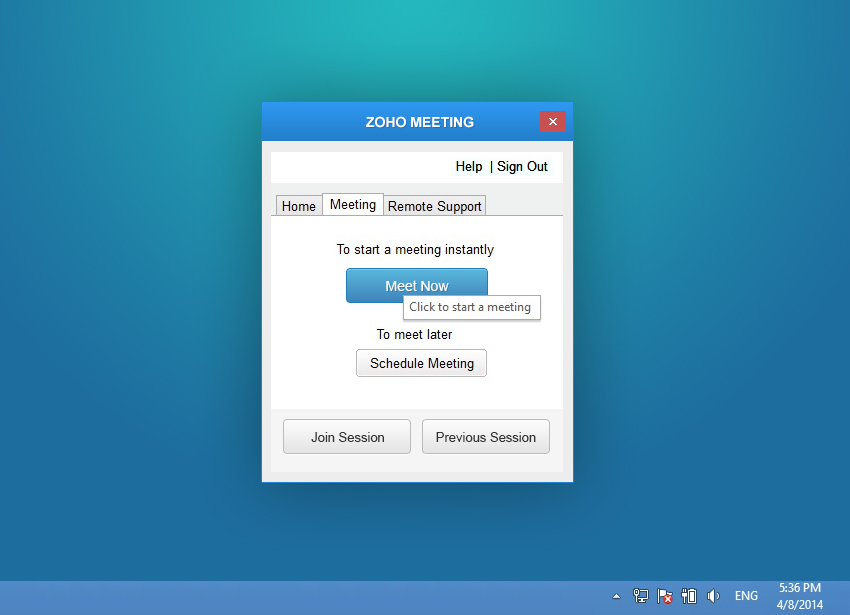This screenshot has width=850, height=615.
Task: Click the Sign Out link
Action: 522,166
